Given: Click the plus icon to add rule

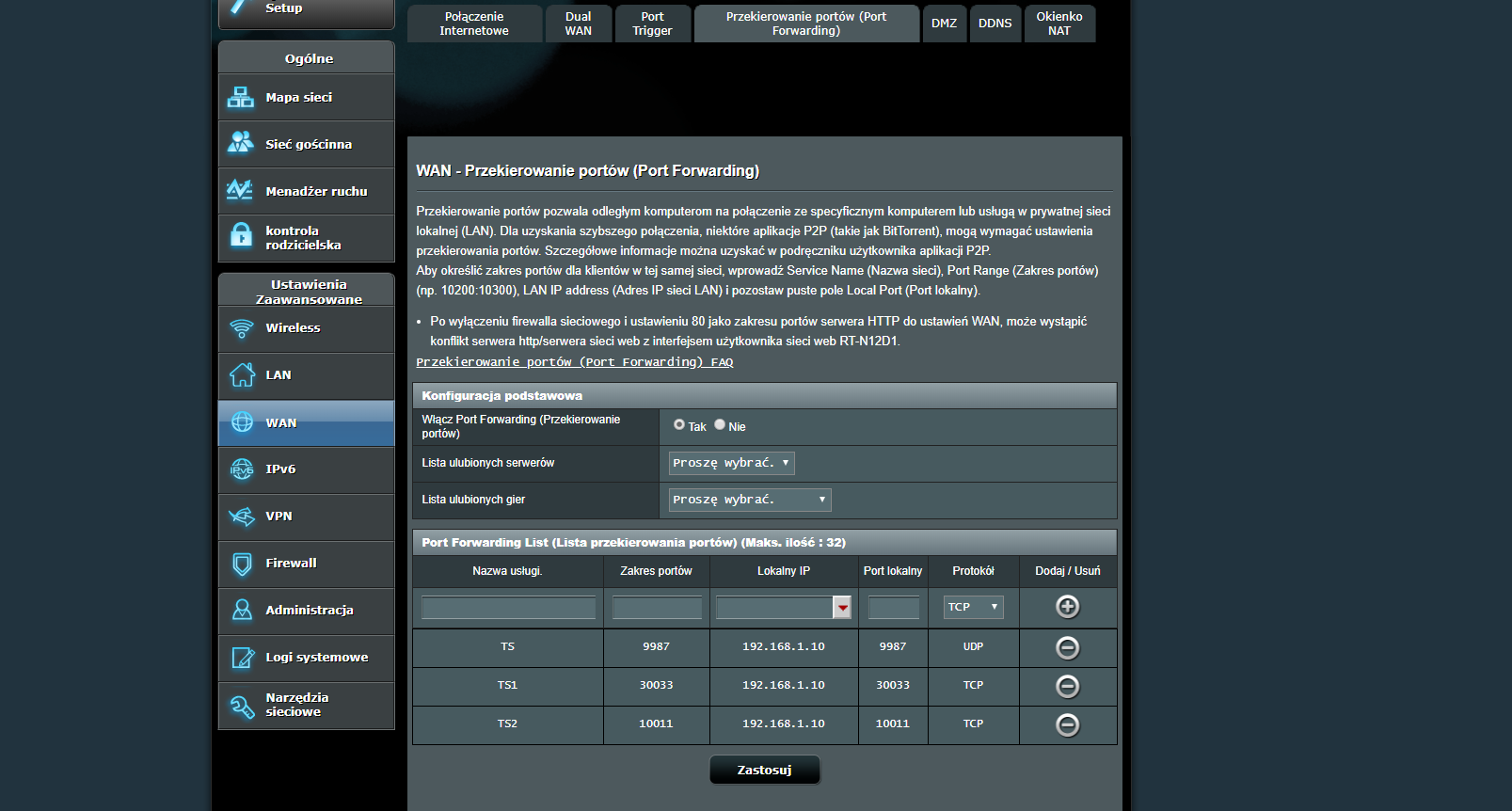Looking at the screenshot, I should coord(1067,607).
